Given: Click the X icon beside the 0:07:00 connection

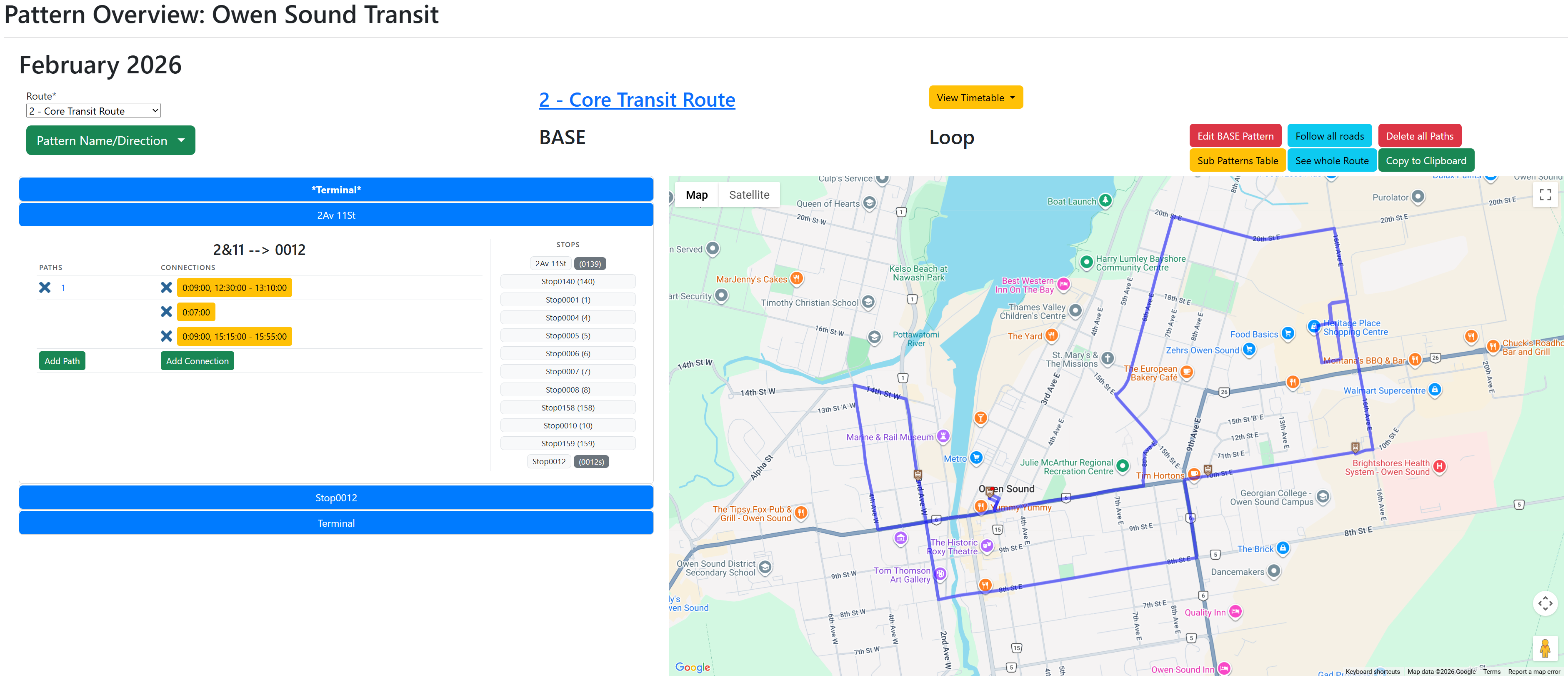Looking at the screenshot, I should point(166,312).
